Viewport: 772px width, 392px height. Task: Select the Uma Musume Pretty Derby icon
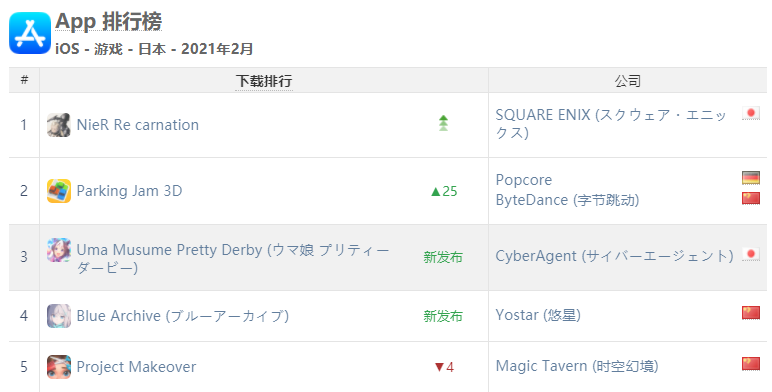point(59,250)
